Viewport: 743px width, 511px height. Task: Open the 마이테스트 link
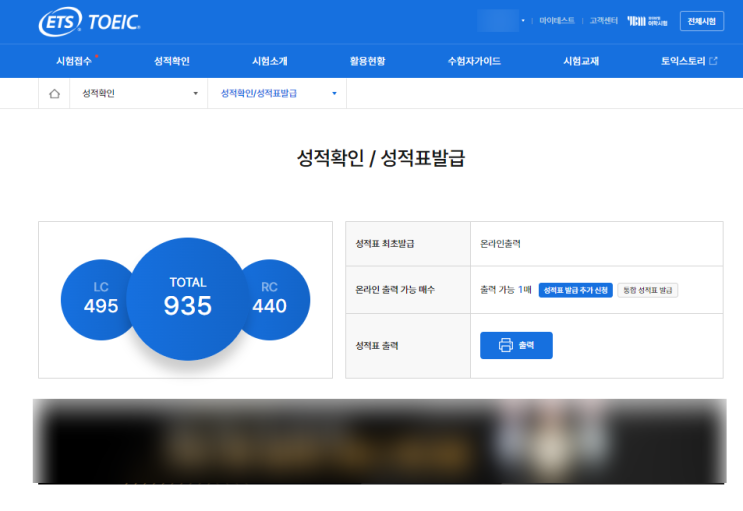click(x=557, y=21)
